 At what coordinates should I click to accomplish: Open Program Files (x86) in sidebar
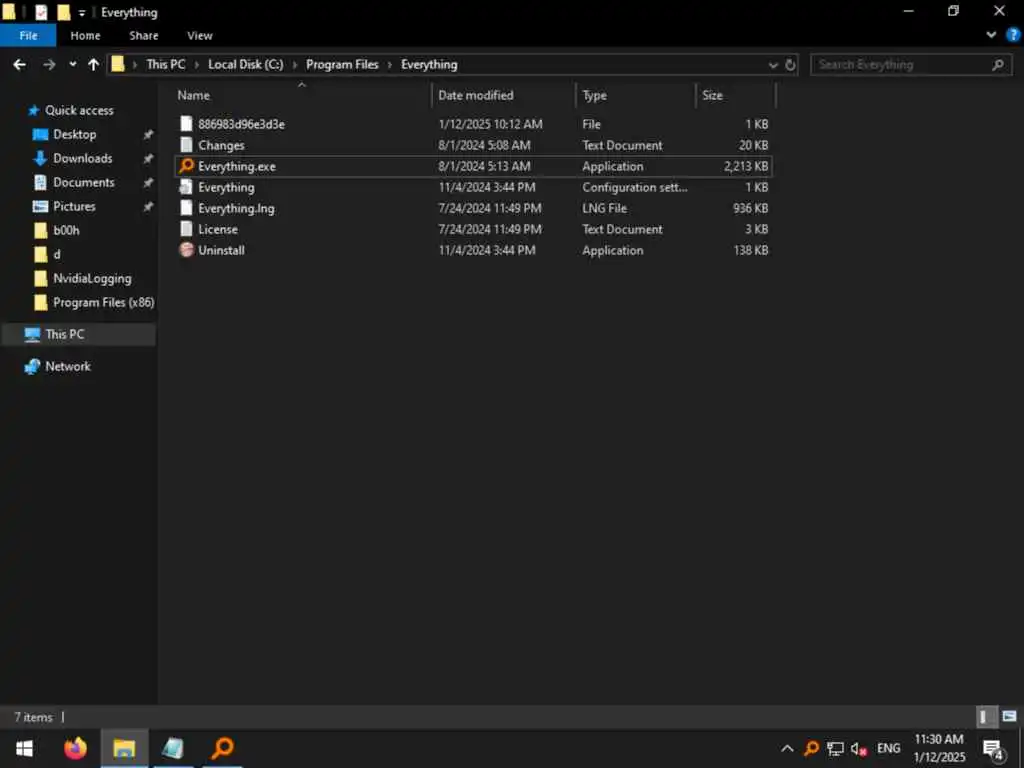tap(103, 303)
